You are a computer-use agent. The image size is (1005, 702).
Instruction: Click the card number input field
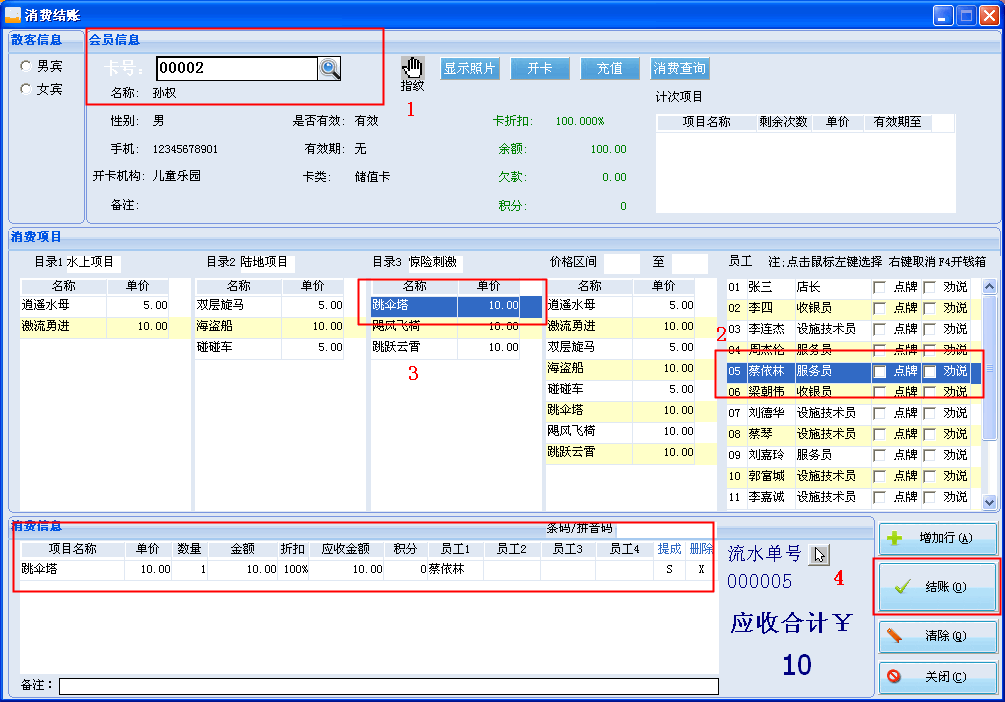237,68
